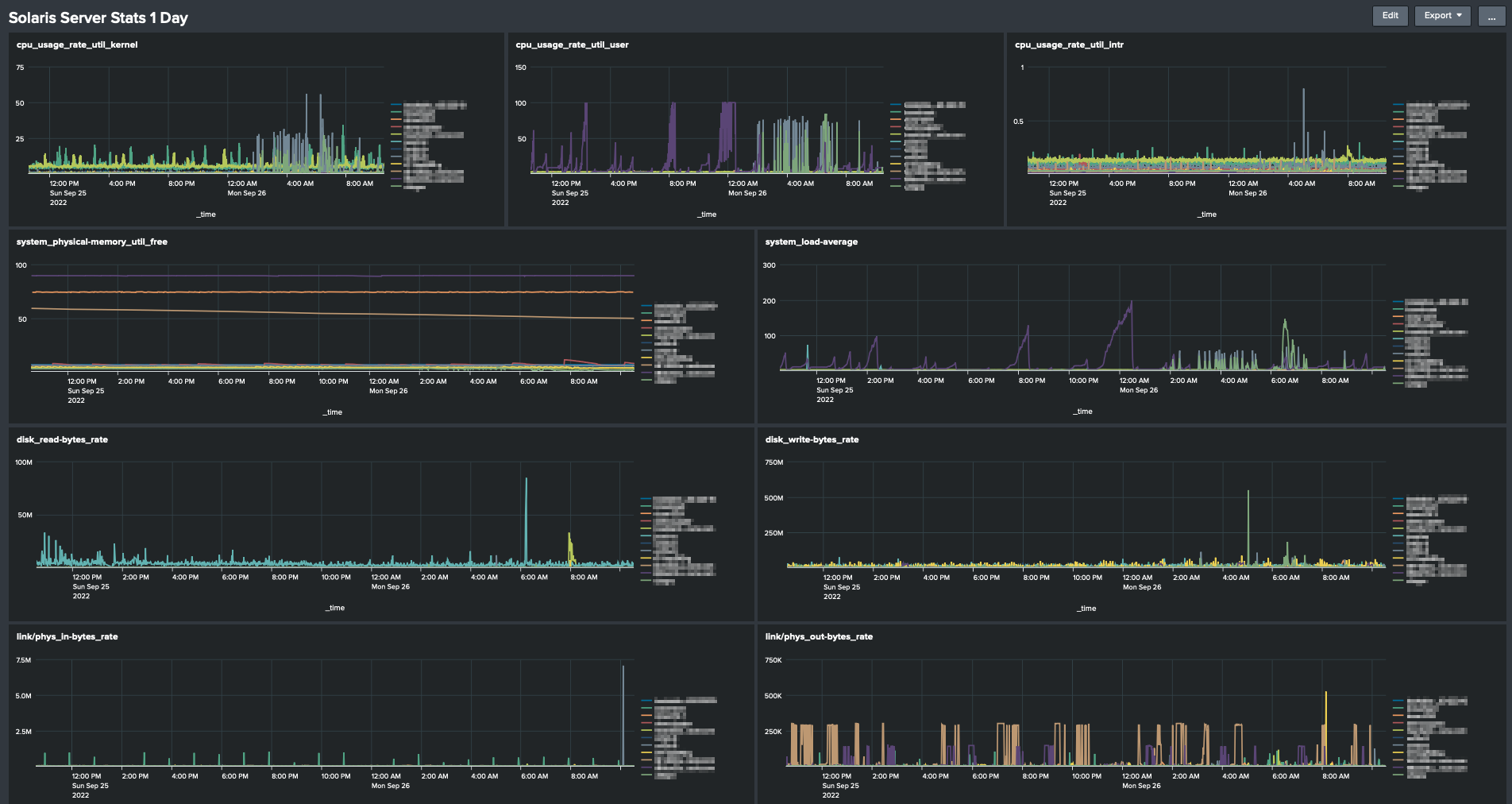Open the Export dropdown
This screenshot has height=804, width=1512.
tap(1441, 15)
